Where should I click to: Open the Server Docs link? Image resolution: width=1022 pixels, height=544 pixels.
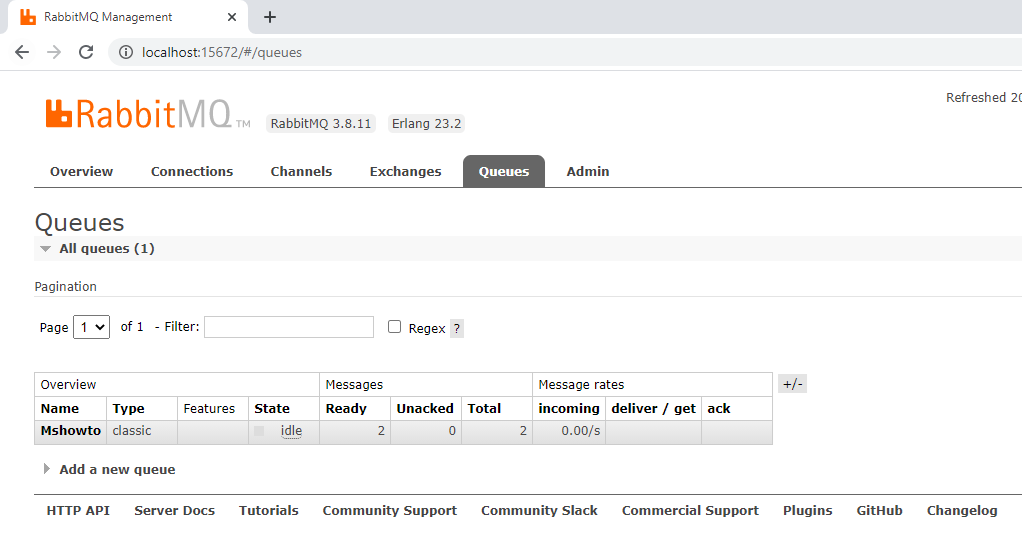[175, 511]
